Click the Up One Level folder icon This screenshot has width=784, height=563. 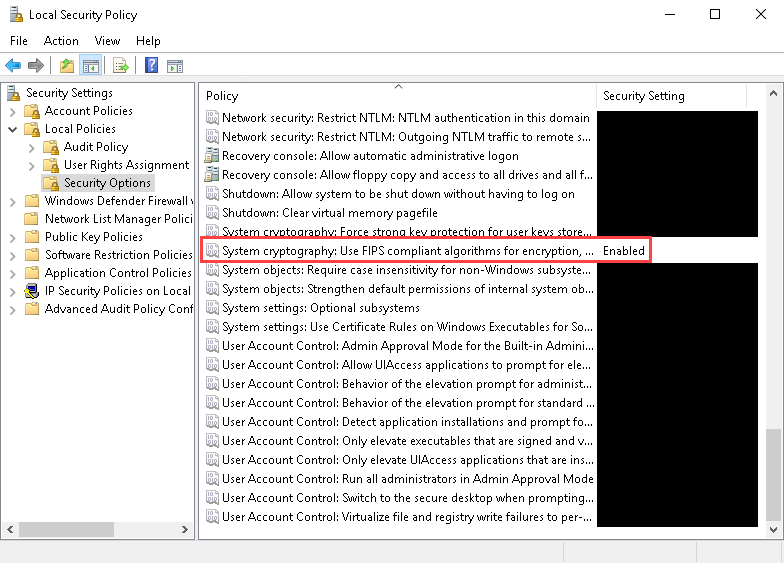point(66,66)
